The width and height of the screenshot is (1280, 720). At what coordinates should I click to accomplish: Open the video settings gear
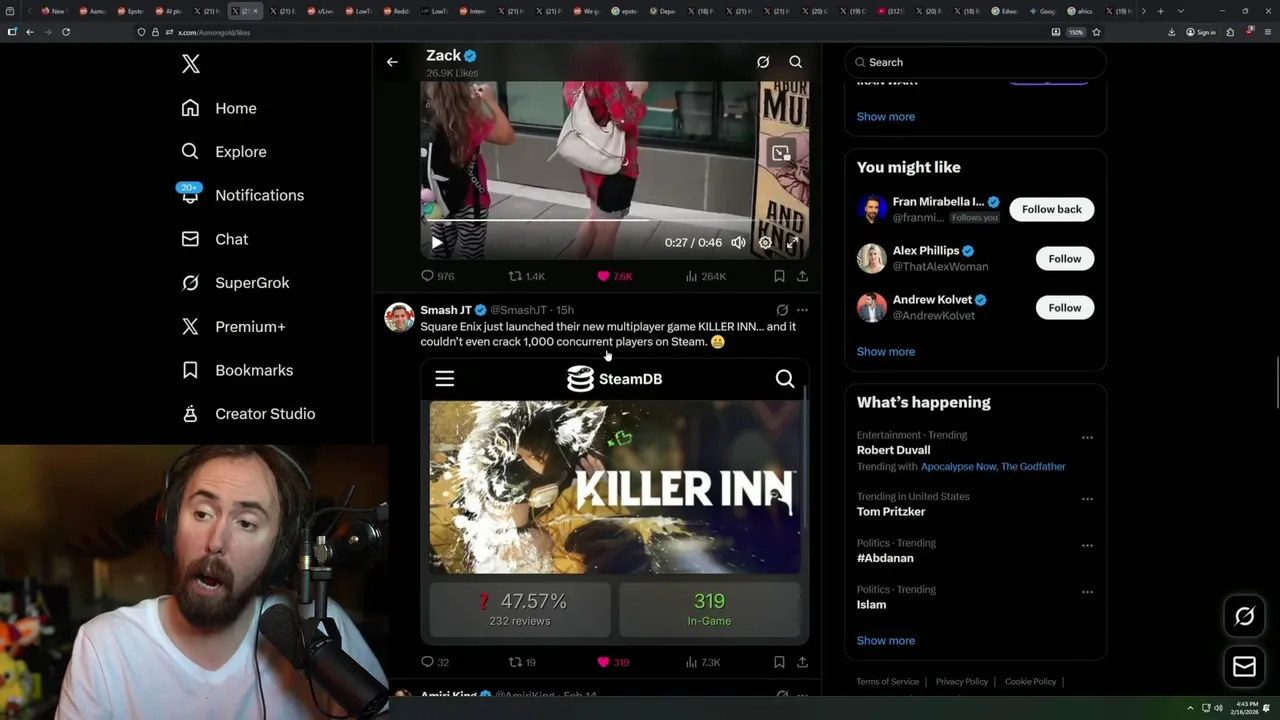tap(765, 242)
